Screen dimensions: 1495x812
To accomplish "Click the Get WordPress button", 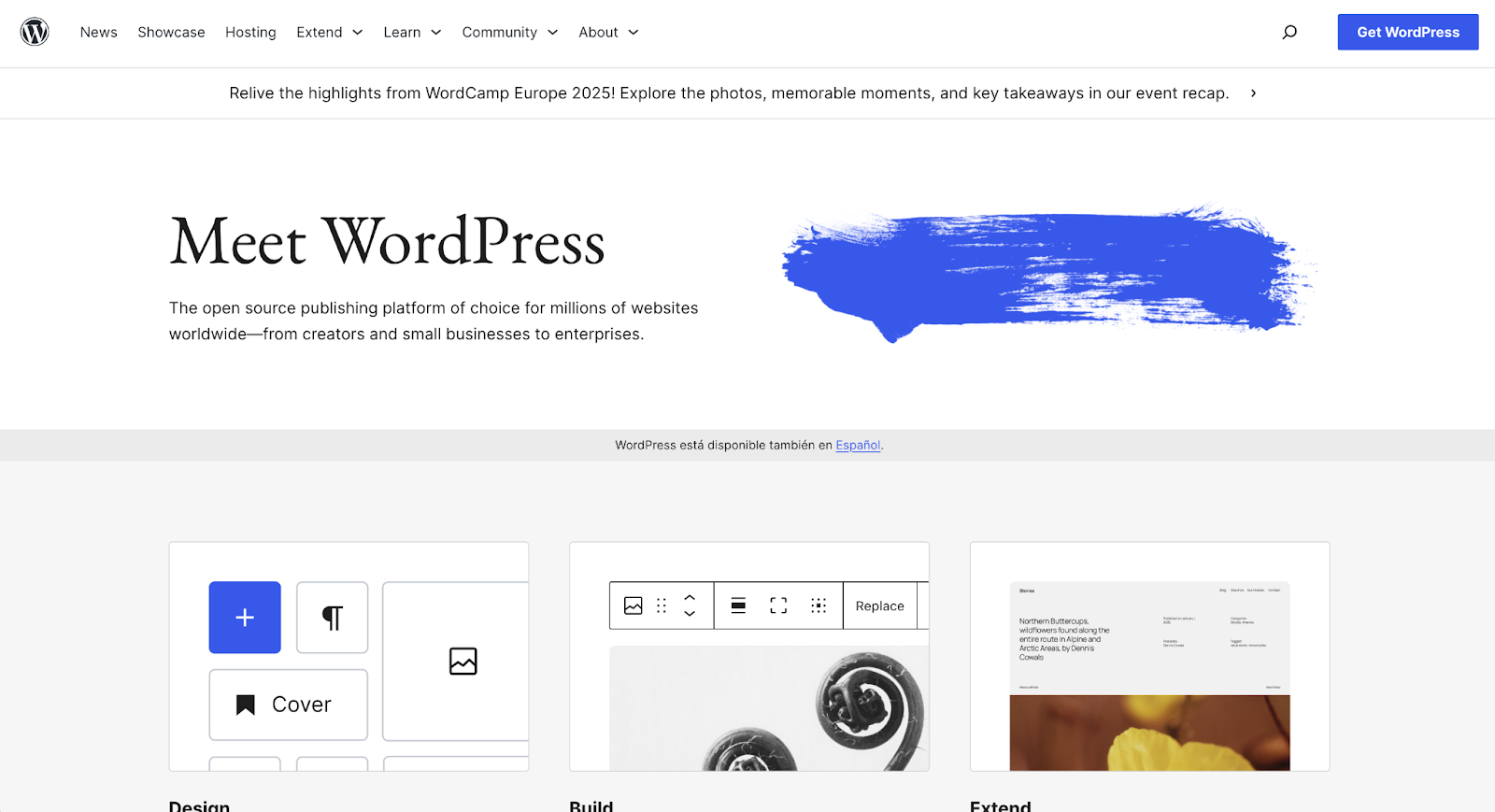I will pos(1407,32).
